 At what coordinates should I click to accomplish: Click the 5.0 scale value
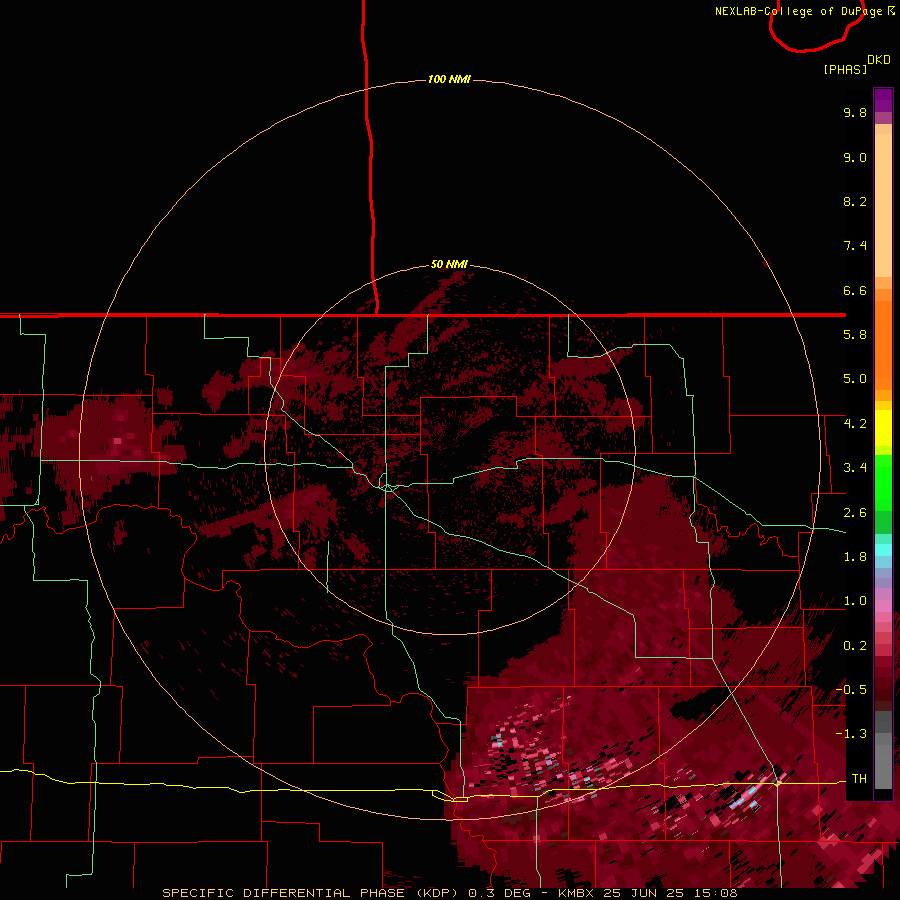(x=855, y=379)
